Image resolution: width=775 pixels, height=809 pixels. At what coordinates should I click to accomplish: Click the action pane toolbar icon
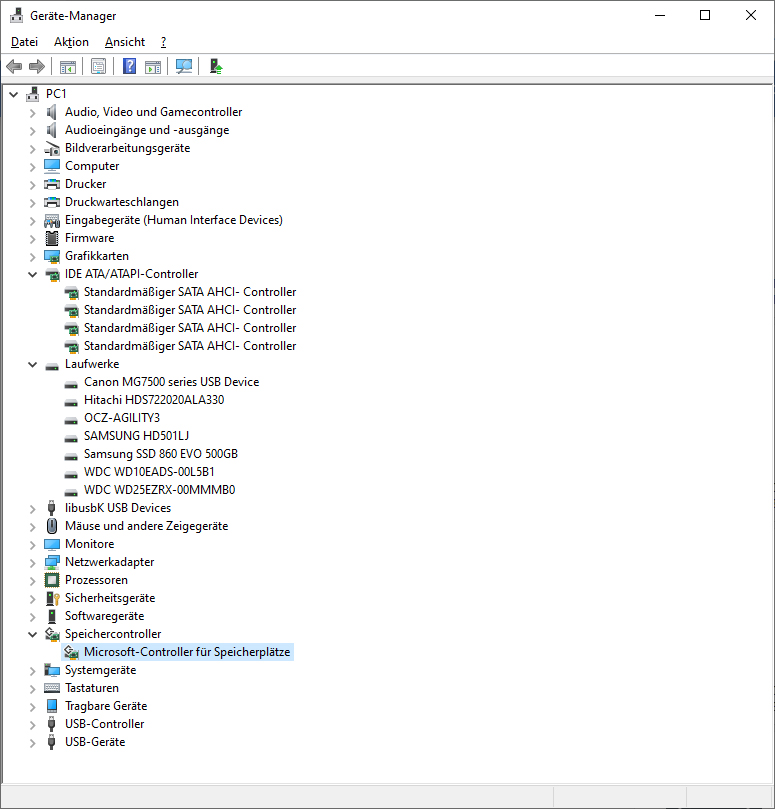click(x=153, y=67)
